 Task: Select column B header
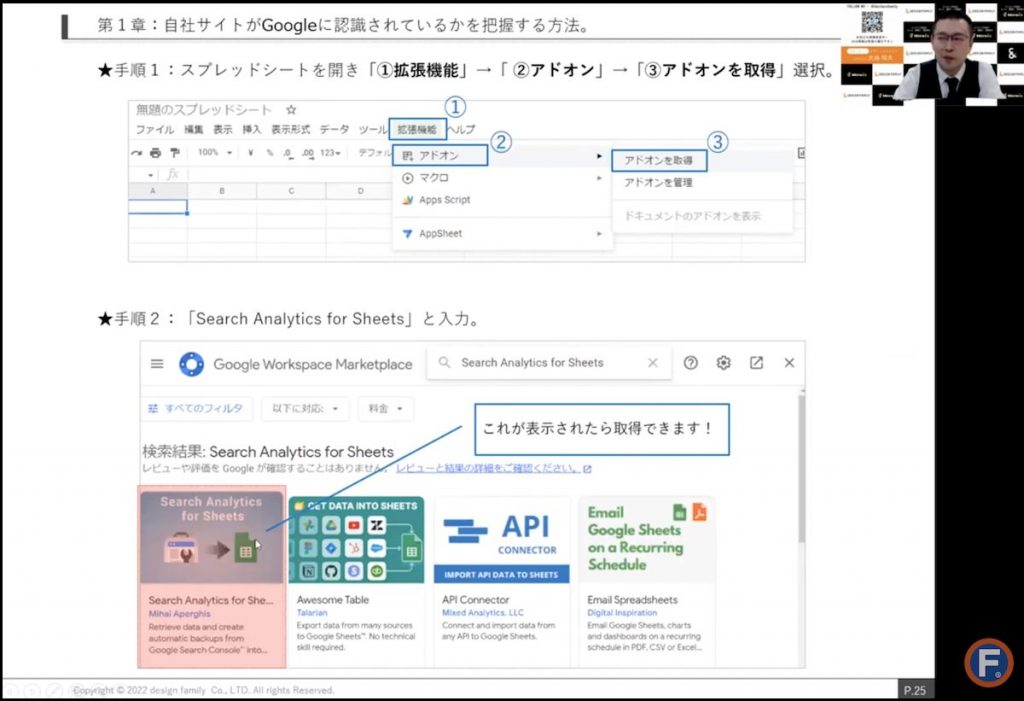tap(222, 191)
